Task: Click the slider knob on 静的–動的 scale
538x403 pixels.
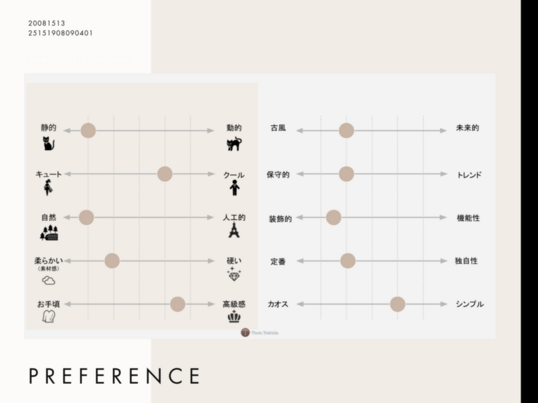Action: 88,131
